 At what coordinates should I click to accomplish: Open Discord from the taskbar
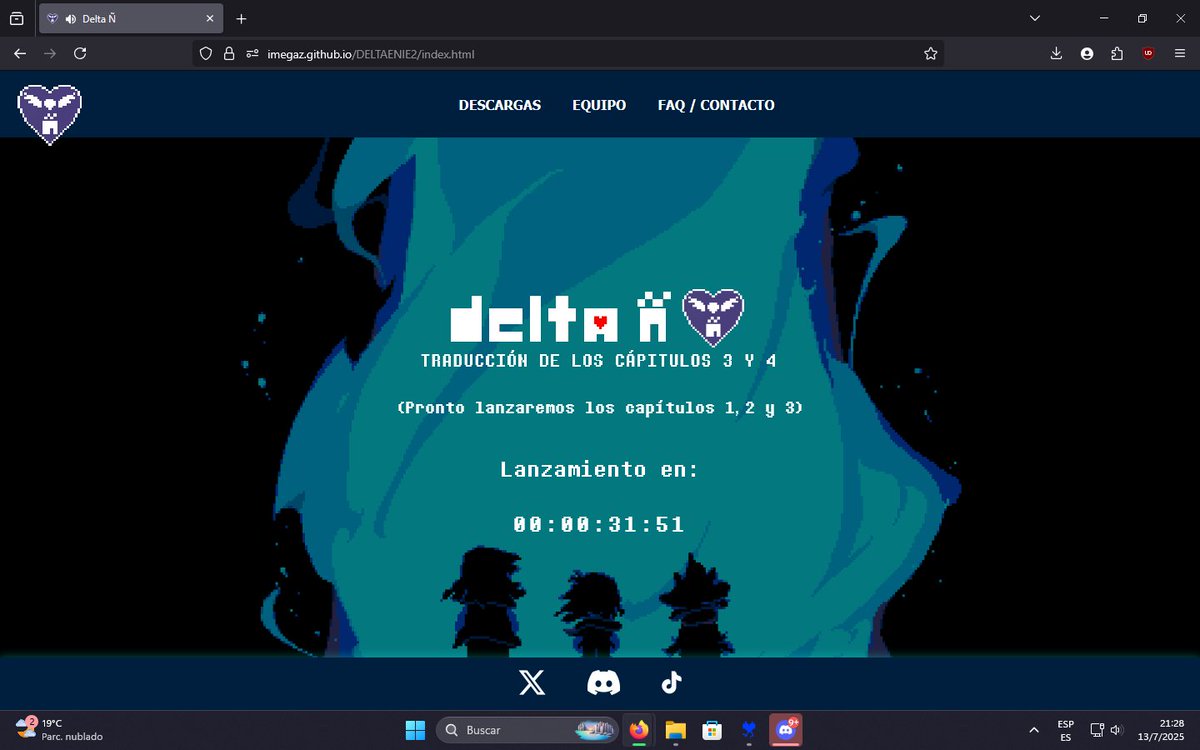click(x=785, y=730)
